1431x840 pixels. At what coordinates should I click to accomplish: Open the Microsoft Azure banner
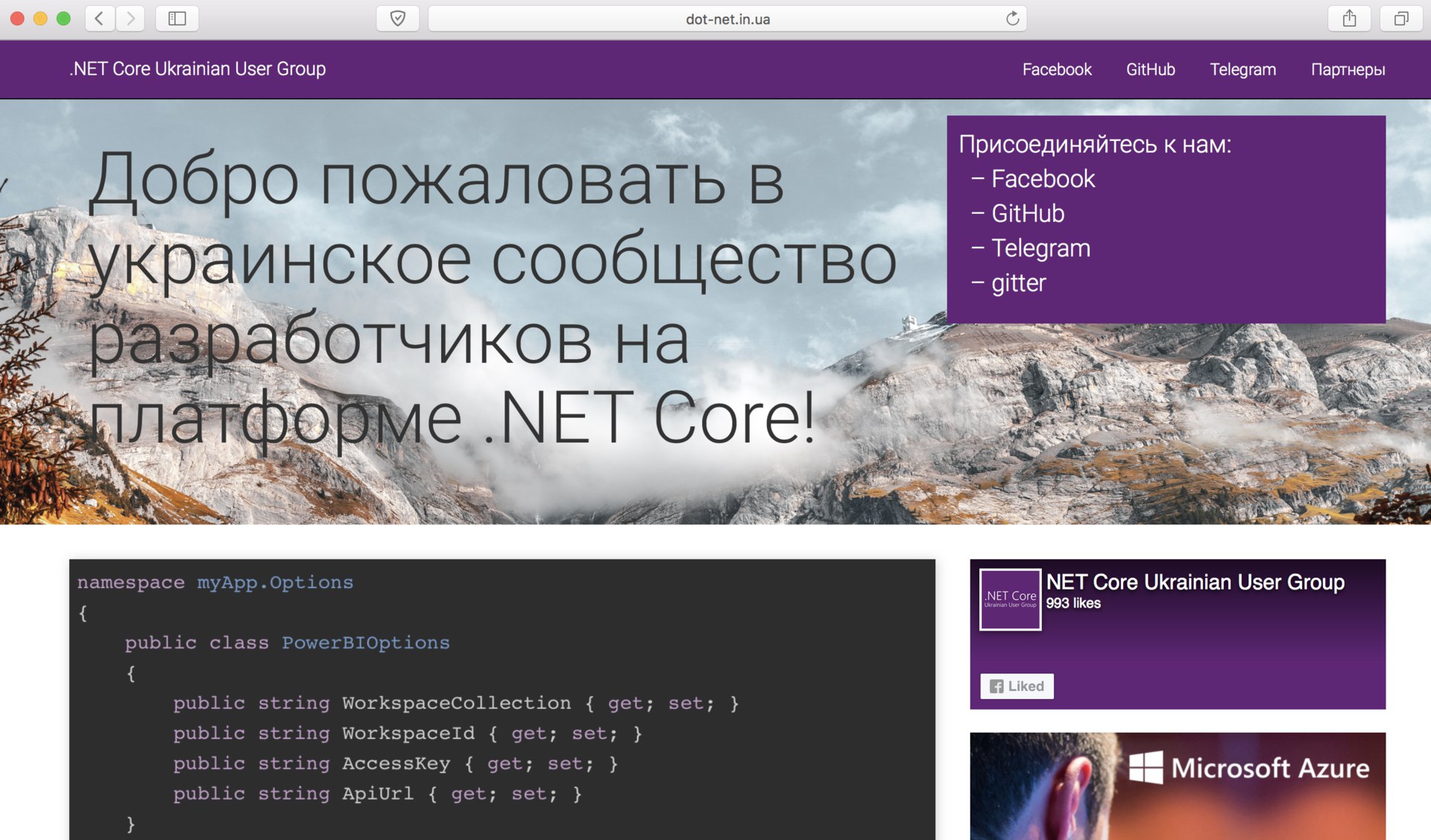1178,786
